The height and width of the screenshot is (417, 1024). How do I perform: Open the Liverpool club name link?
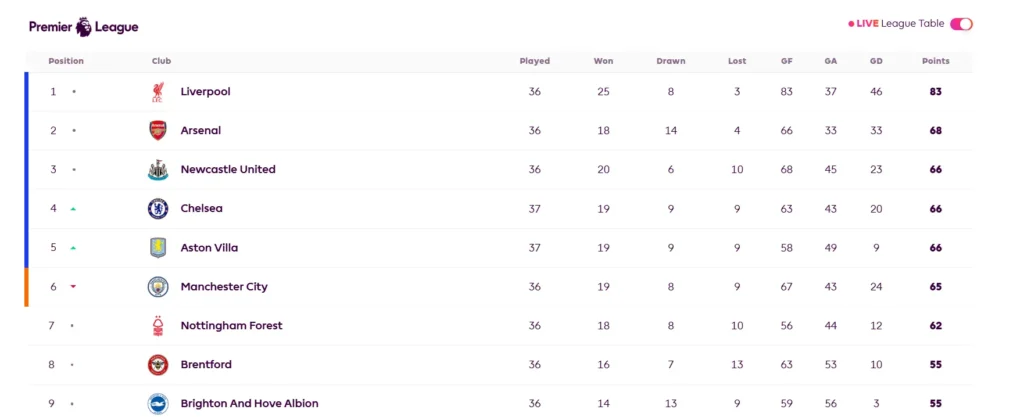pyautogui.click(x=206, y=92)
